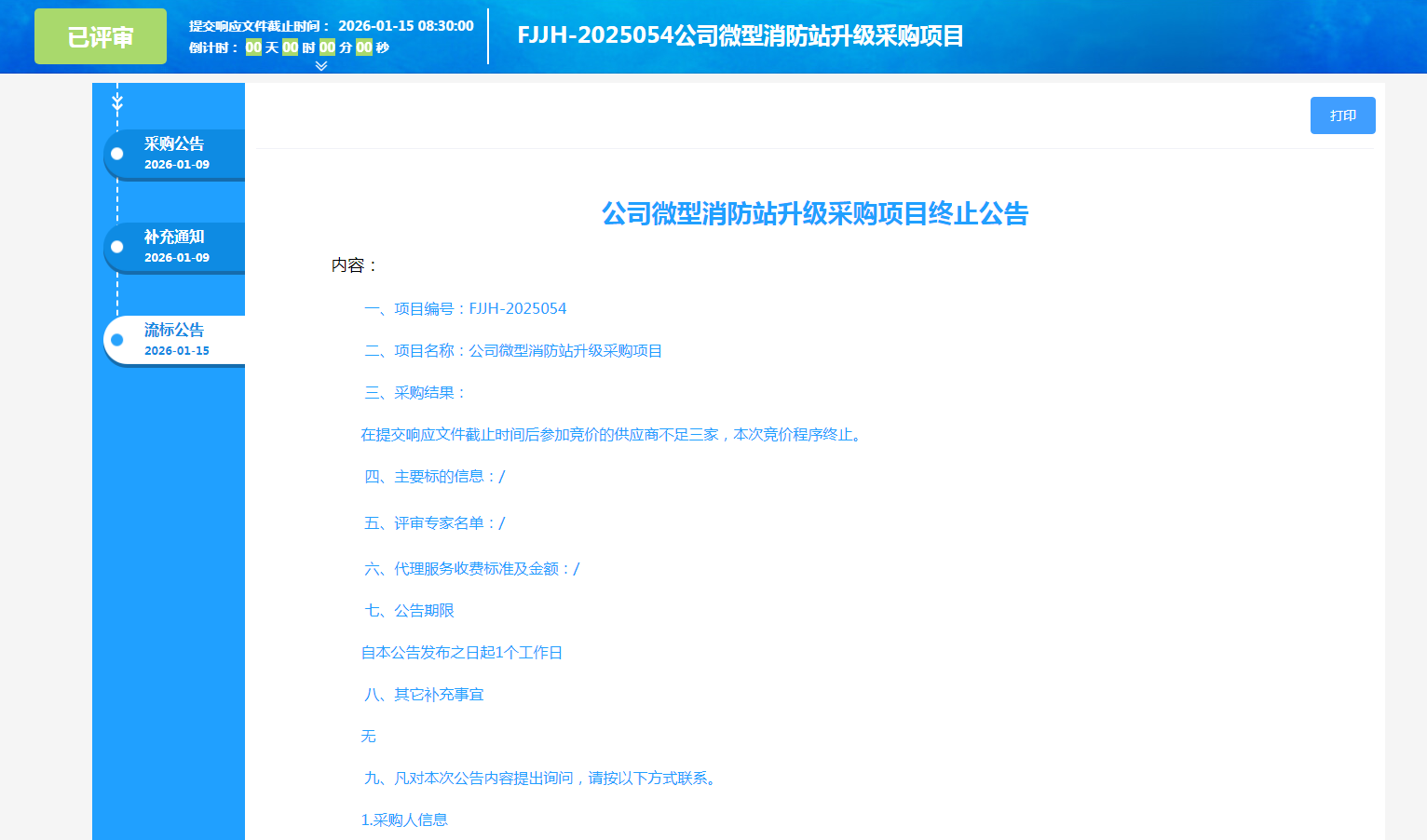
Task: Click the countdown seconds box before 秒
Action: coord(364,47)
